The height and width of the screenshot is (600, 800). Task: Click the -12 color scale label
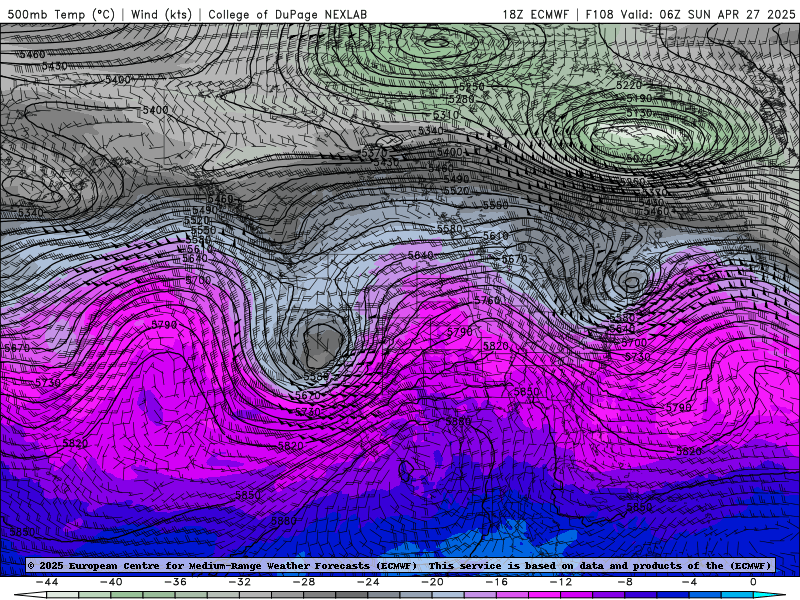click(561, 582)
